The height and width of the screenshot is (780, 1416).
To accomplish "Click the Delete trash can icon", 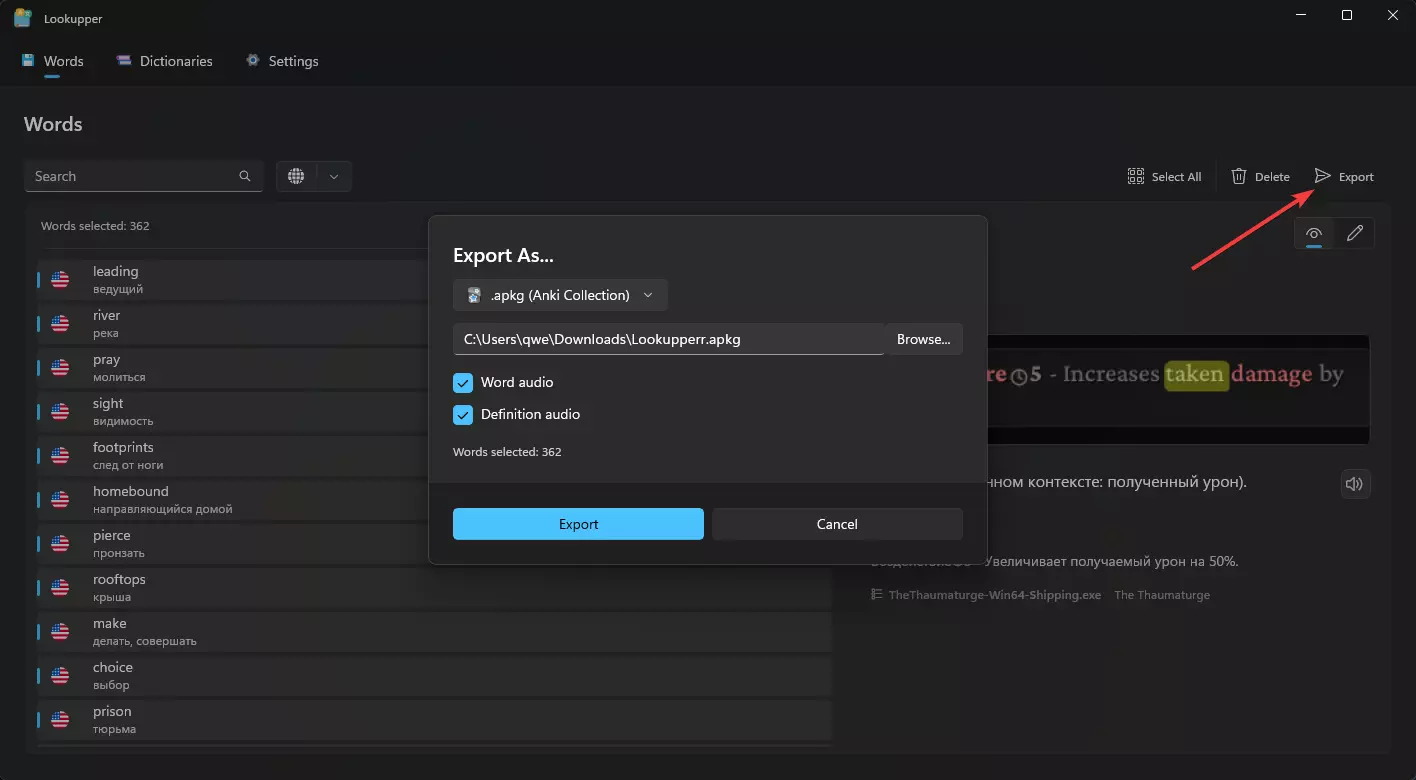I will tap(1239, 176).
